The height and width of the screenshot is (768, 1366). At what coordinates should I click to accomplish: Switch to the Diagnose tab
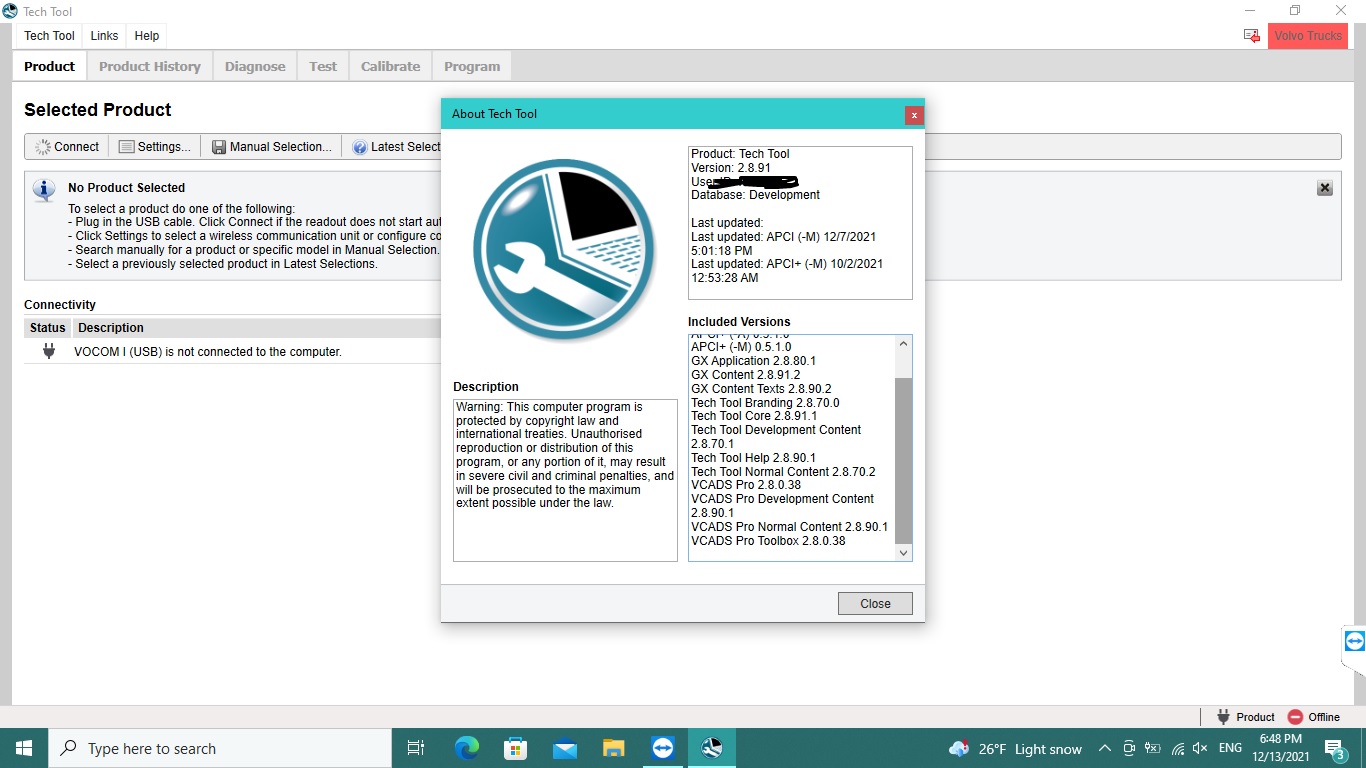click(x=255, y=67)
